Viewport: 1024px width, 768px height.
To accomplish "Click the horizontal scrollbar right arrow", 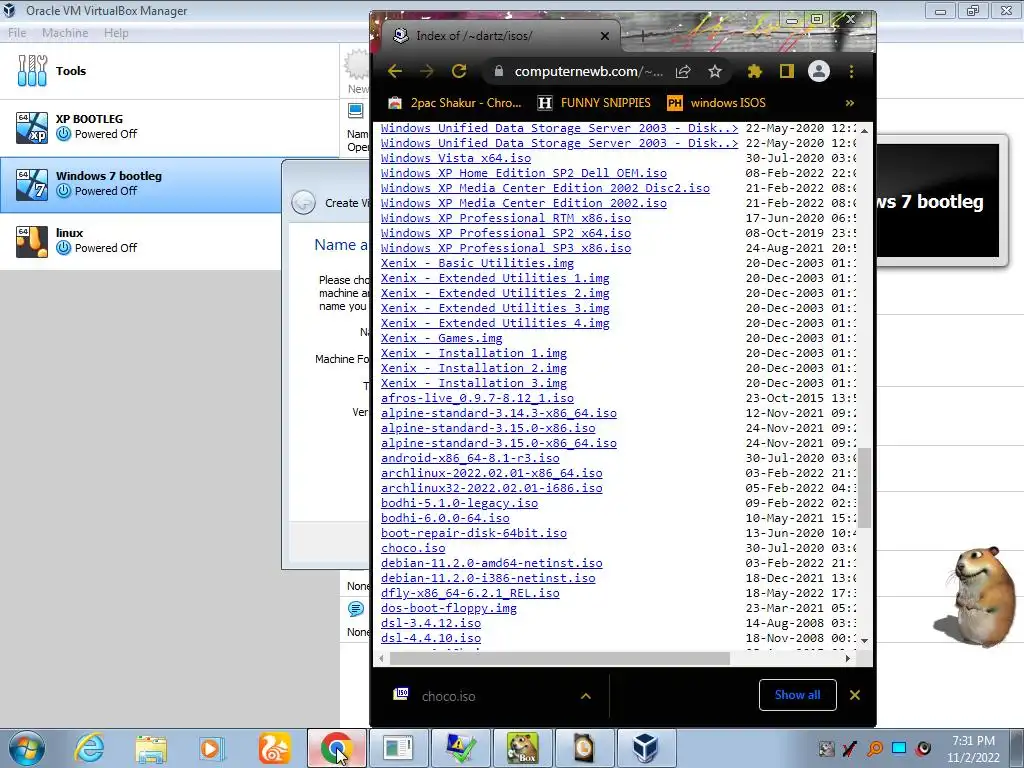I will [x=848, y=658].
